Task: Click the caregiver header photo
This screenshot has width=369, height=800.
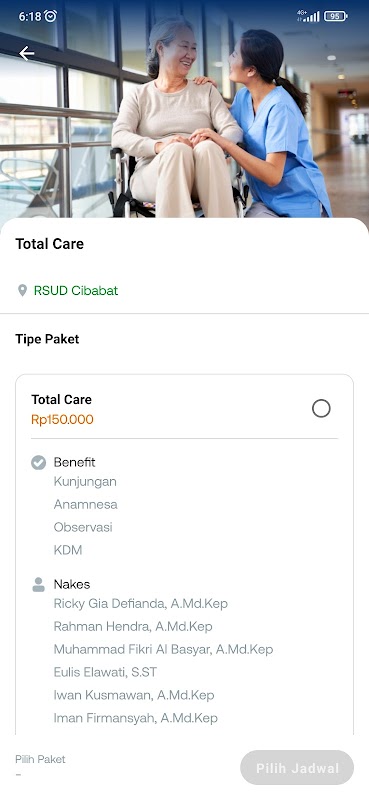Action: [x=184, y=109]
